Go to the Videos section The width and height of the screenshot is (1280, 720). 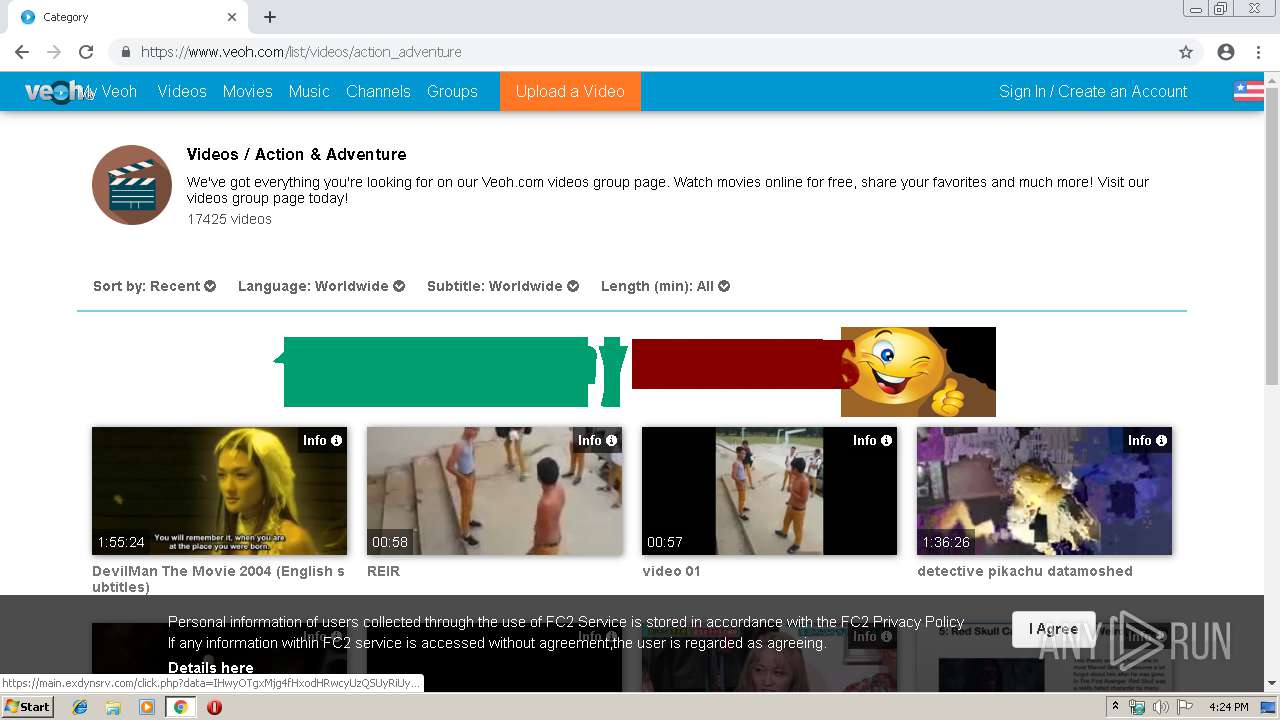coord(182,91)
